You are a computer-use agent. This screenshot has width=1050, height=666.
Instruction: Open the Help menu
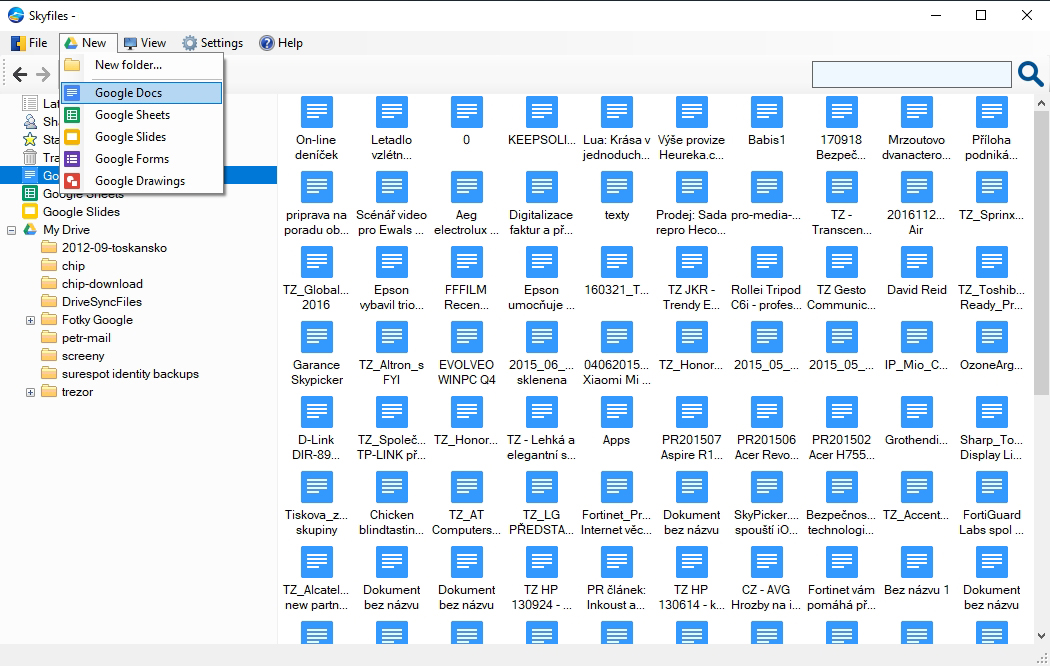point(281,43)
